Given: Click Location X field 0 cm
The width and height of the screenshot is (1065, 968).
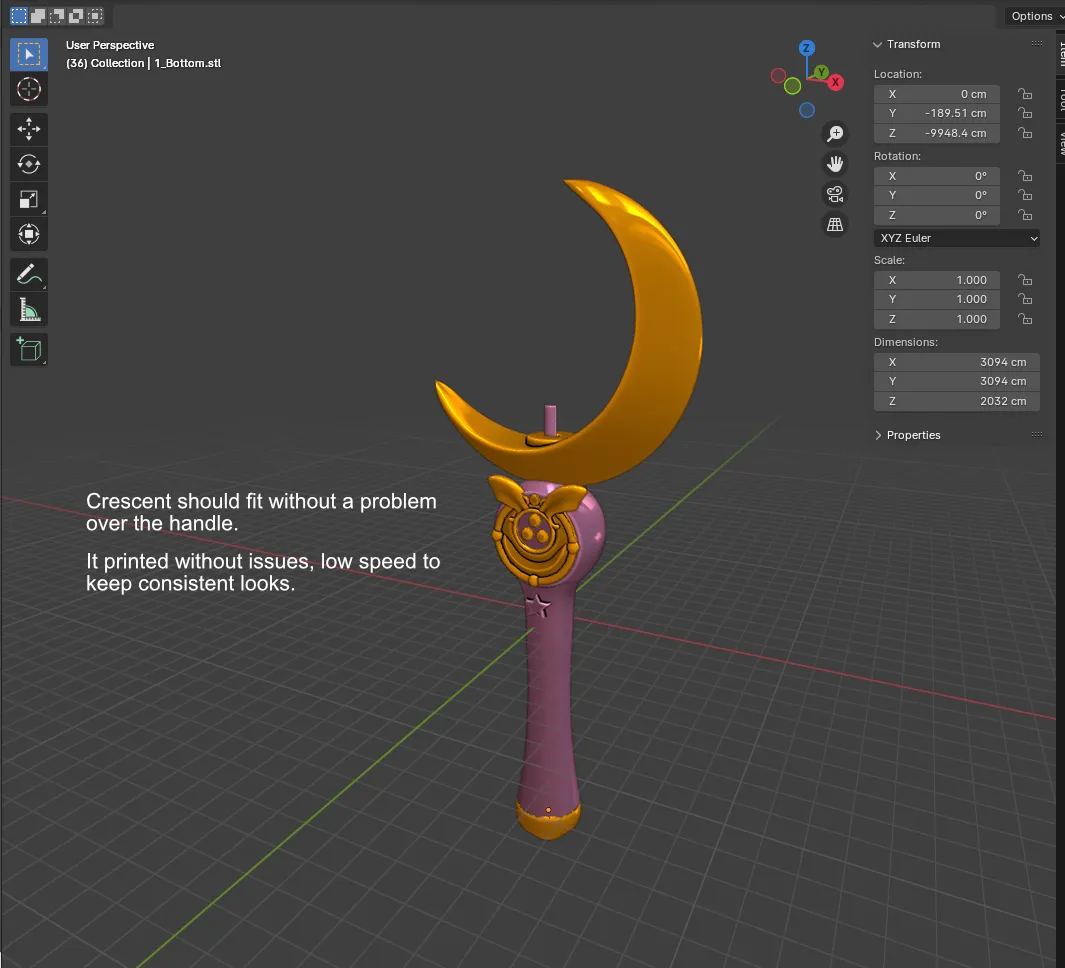Looking at the screenshot, I should coord(937,94).
